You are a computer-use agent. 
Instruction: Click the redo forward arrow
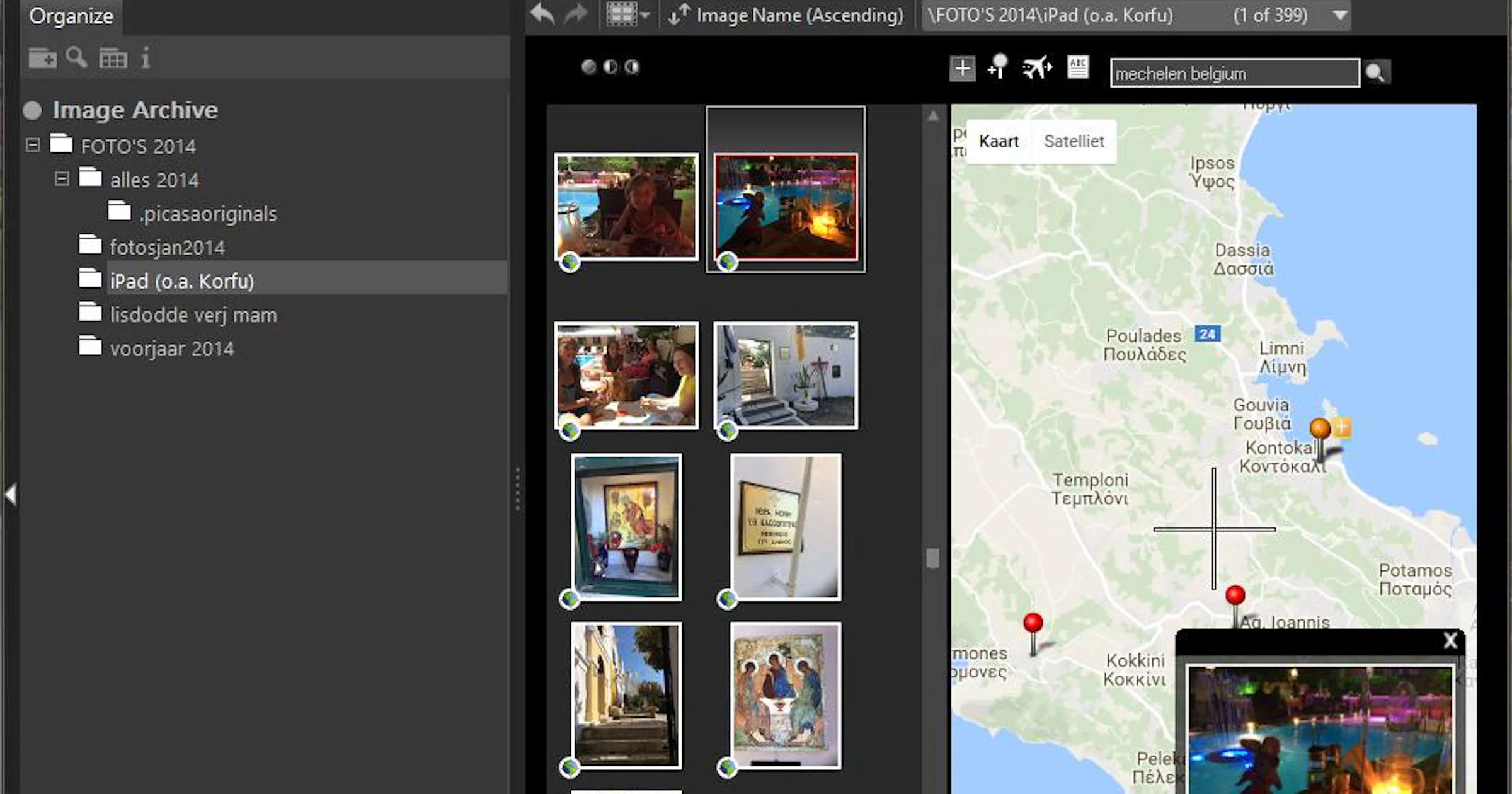(576, 14)
